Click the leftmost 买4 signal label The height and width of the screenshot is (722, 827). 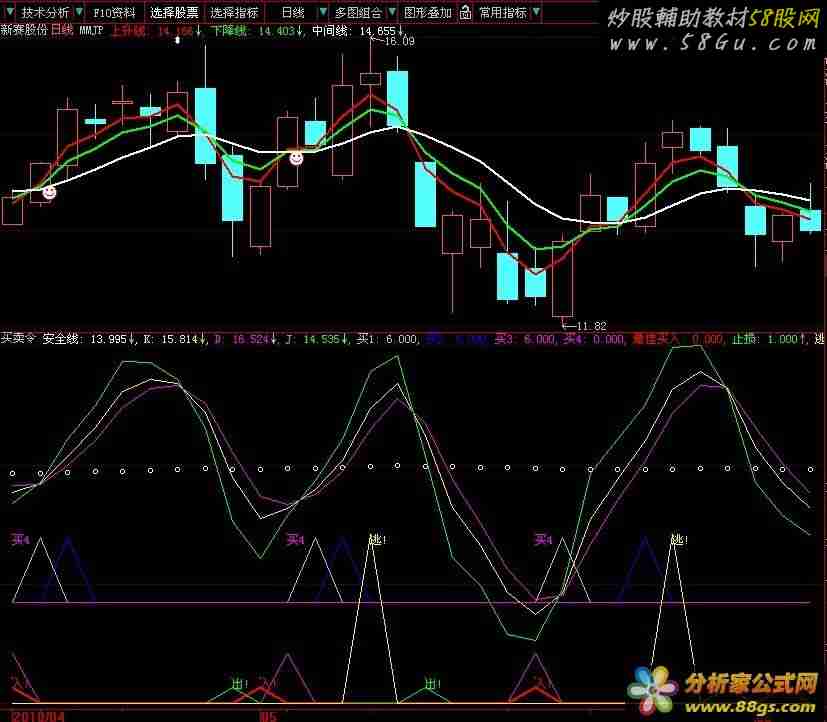click(21, 539)
